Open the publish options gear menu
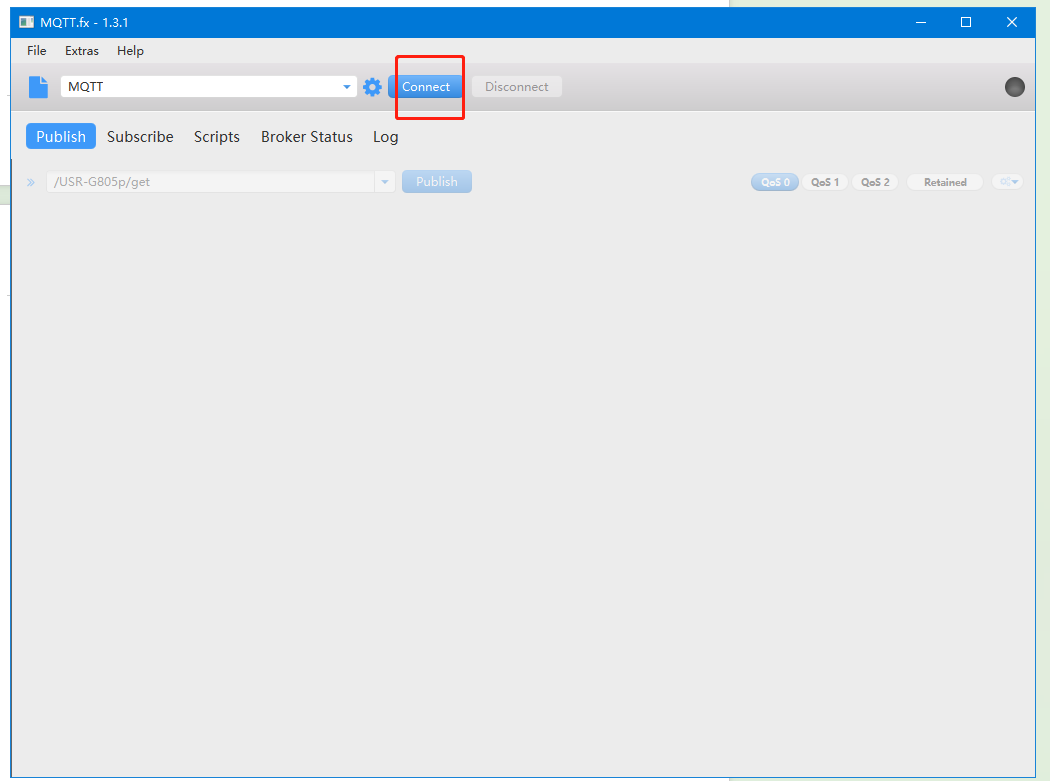 (x=1007, y=182)
